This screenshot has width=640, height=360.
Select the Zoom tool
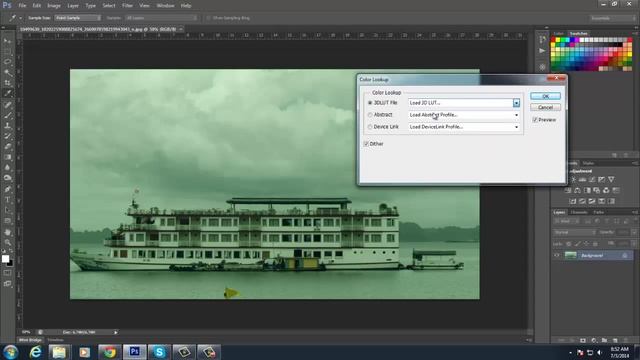7,243
